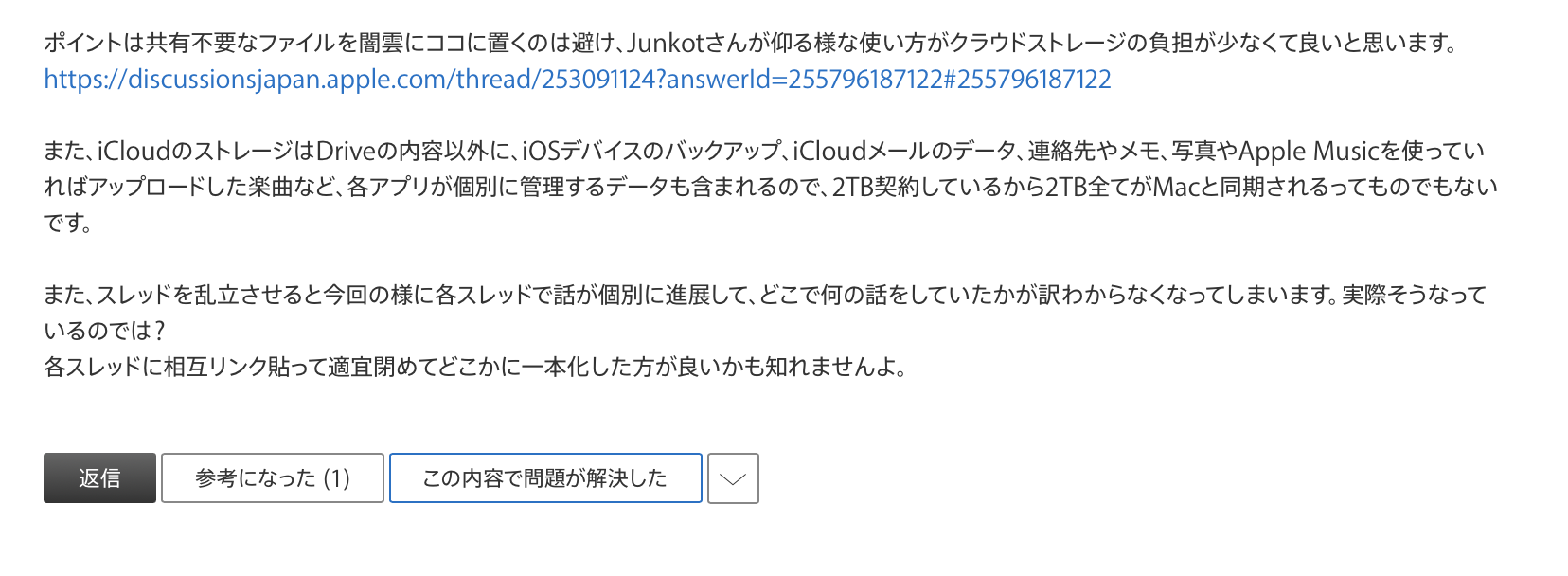Click the short line reading です。
Screen dimensions: 1568x576
[68, 224]
